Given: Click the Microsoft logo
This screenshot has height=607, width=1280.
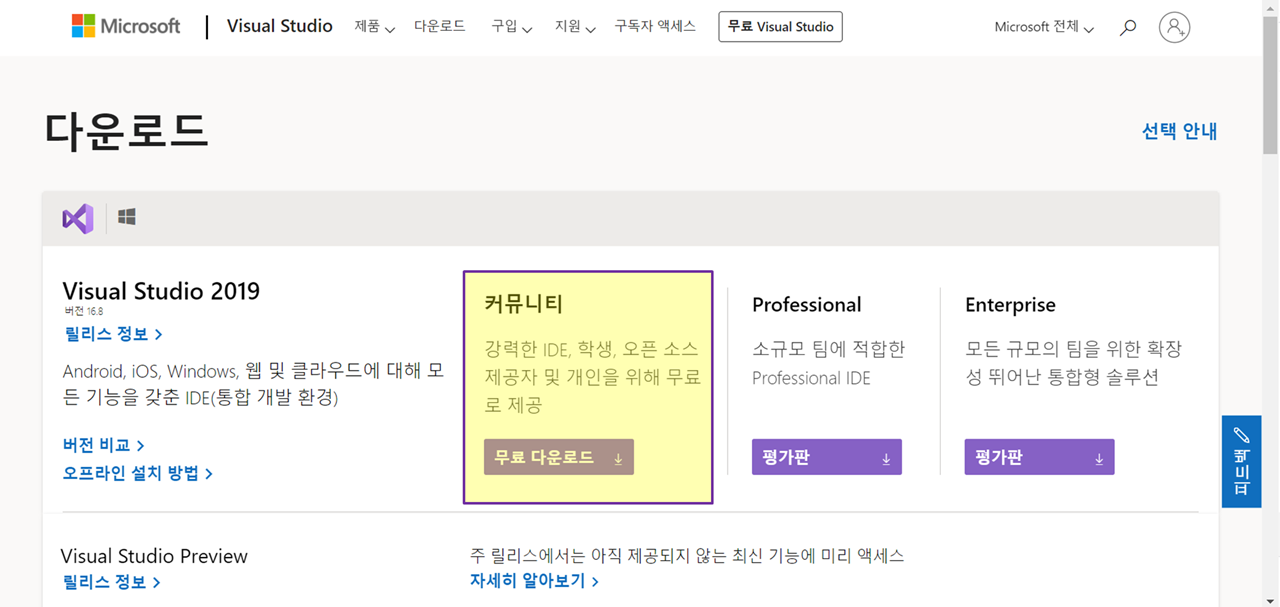Looking at the screenshot, I should [126, 26].
